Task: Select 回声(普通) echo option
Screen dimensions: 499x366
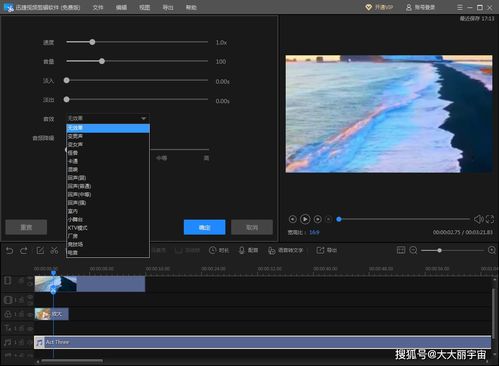Action: point(108,186)
